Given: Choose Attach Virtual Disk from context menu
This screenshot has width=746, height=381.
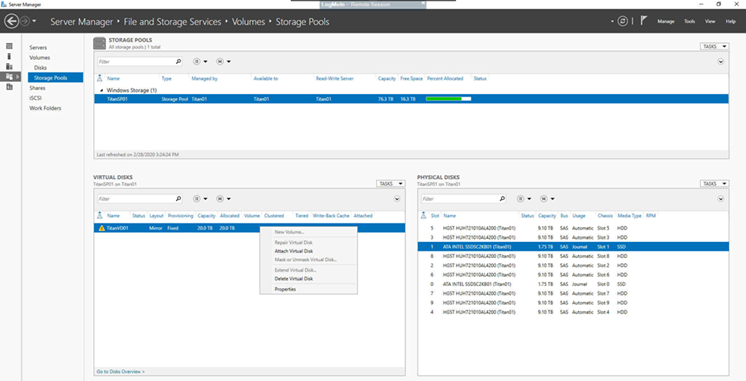Looking at the screenshot, I should point(308,251).
